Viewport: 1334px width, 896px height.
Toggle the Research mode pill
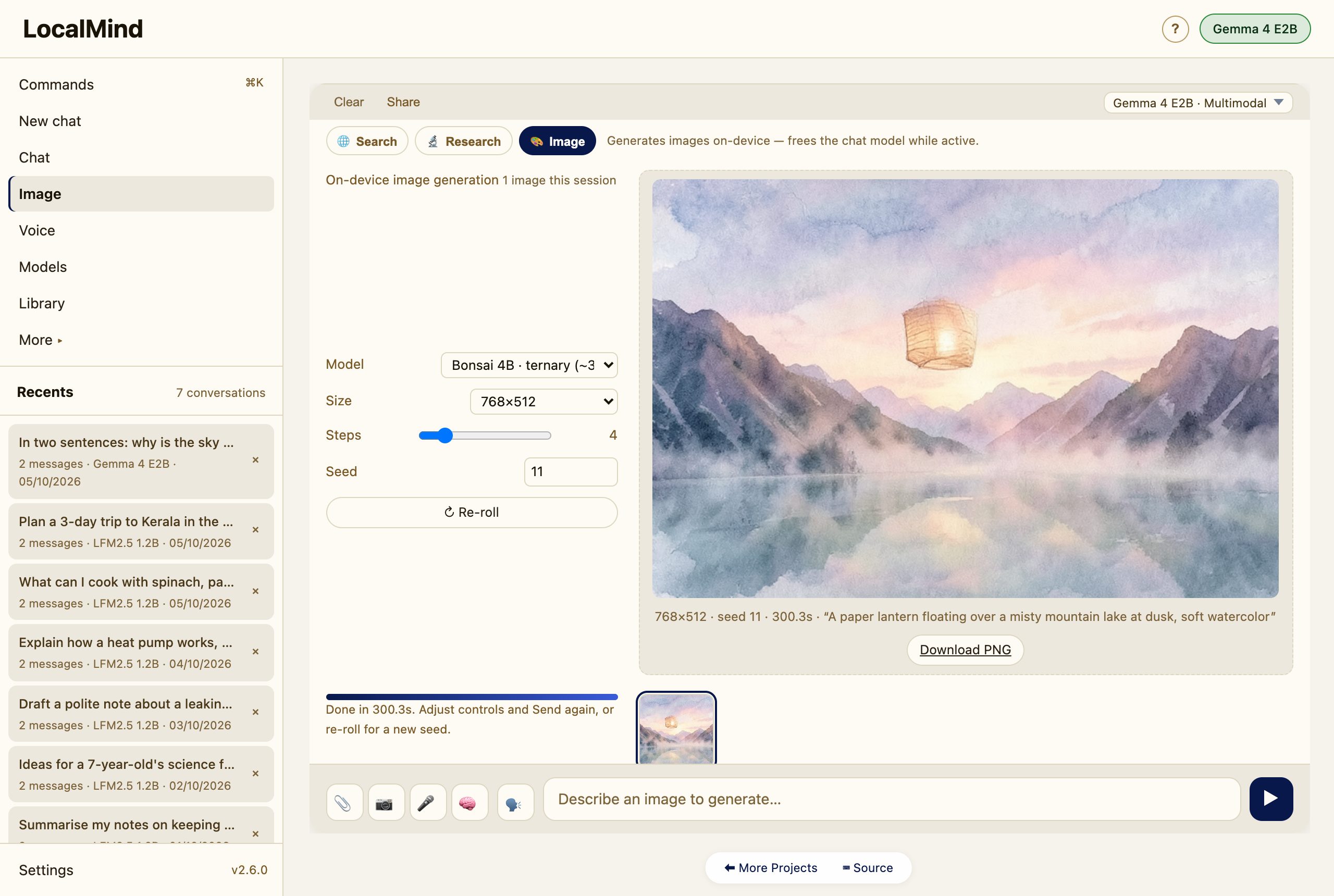[x=464, y=141]
